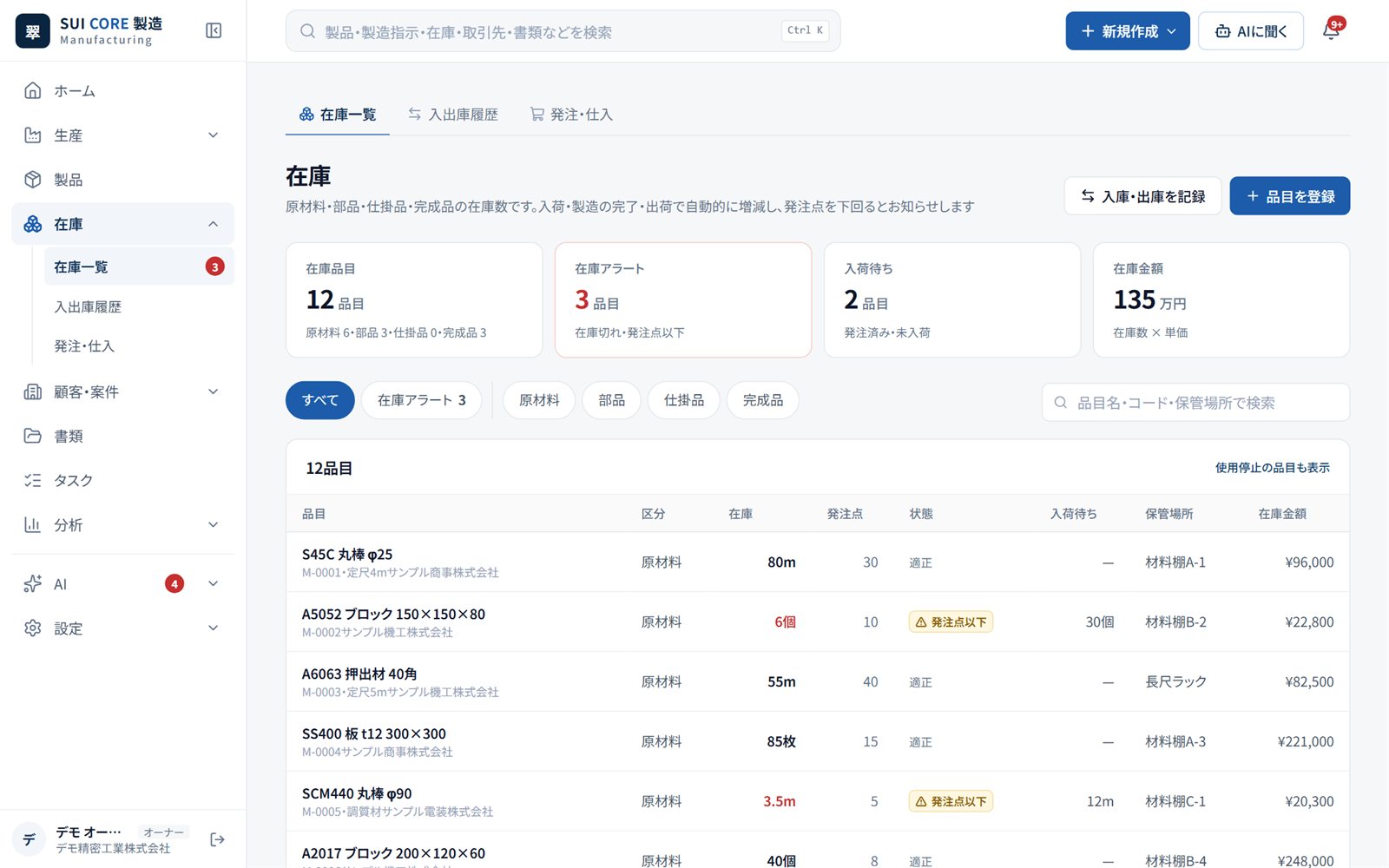Select the すべて filter chip
The image size is (1389, 868).
320,400
